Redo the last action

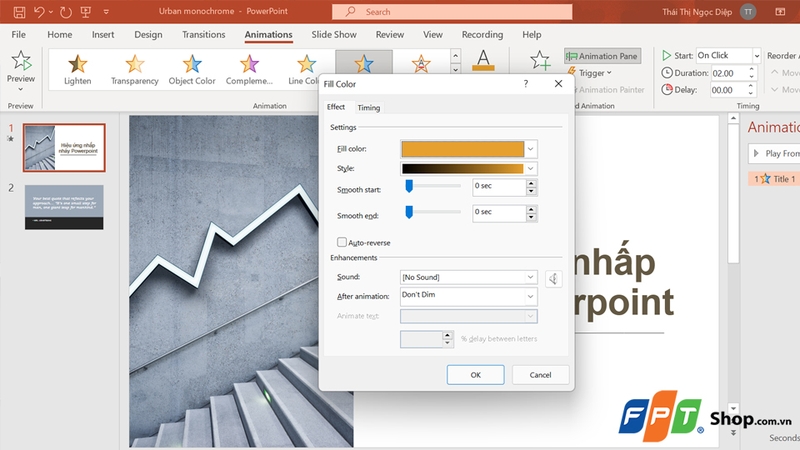65,12
